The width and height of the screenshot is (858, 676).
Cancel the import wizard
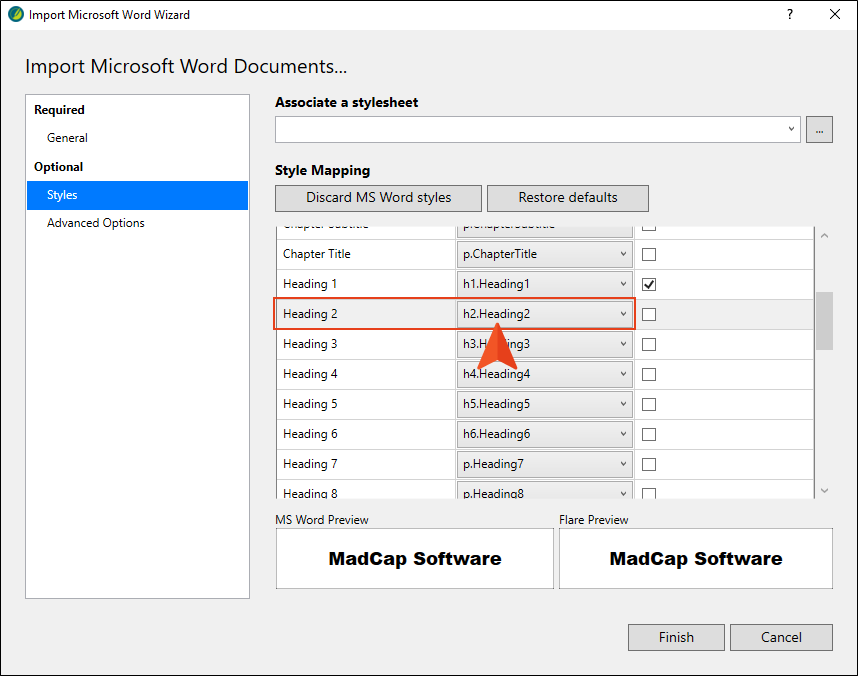coord(781,637)
